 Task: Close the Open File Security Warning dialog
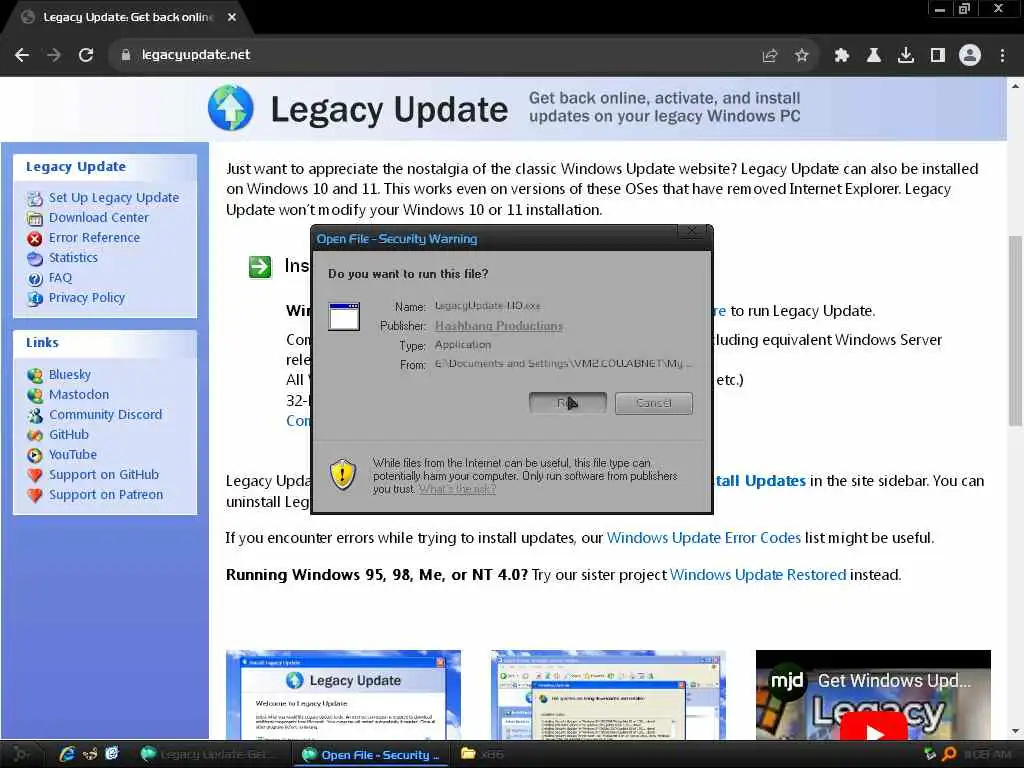691,232
